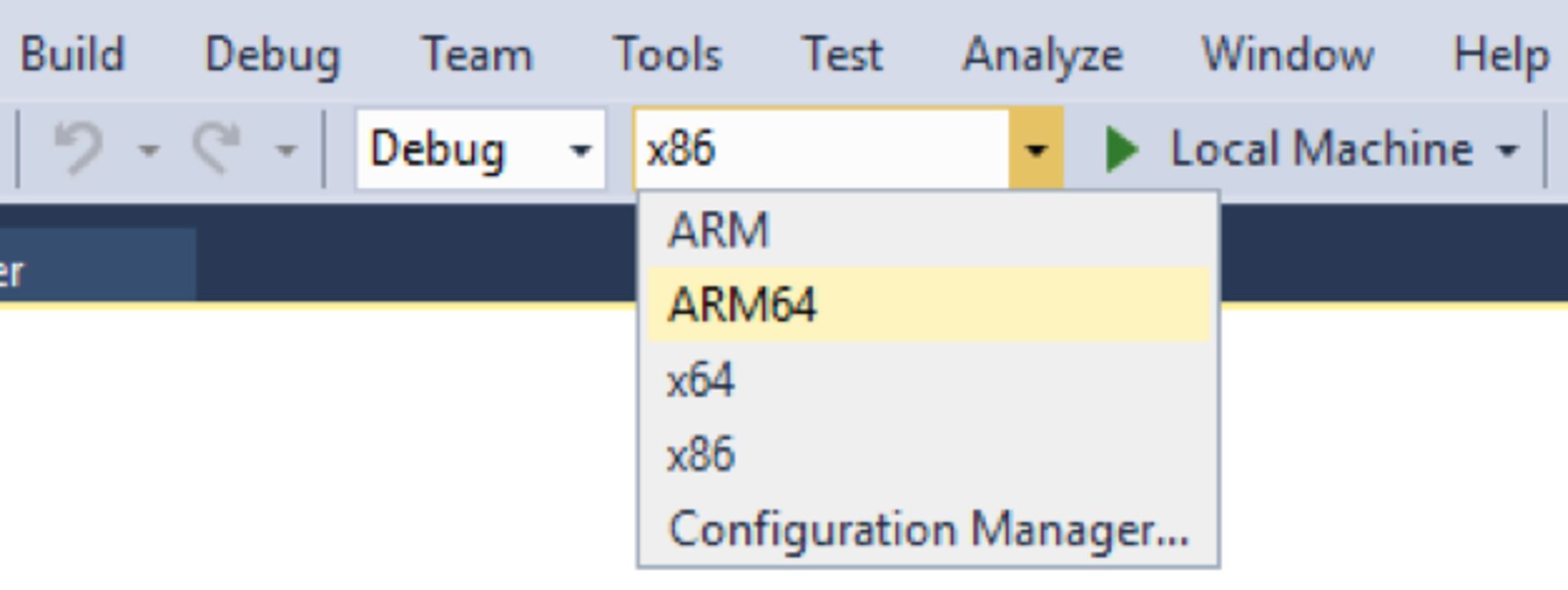This screenshot has height=590, width=1568.
Task: Click the Undo arrow icon
Action: pyautogui.click(x=79, y=149)
